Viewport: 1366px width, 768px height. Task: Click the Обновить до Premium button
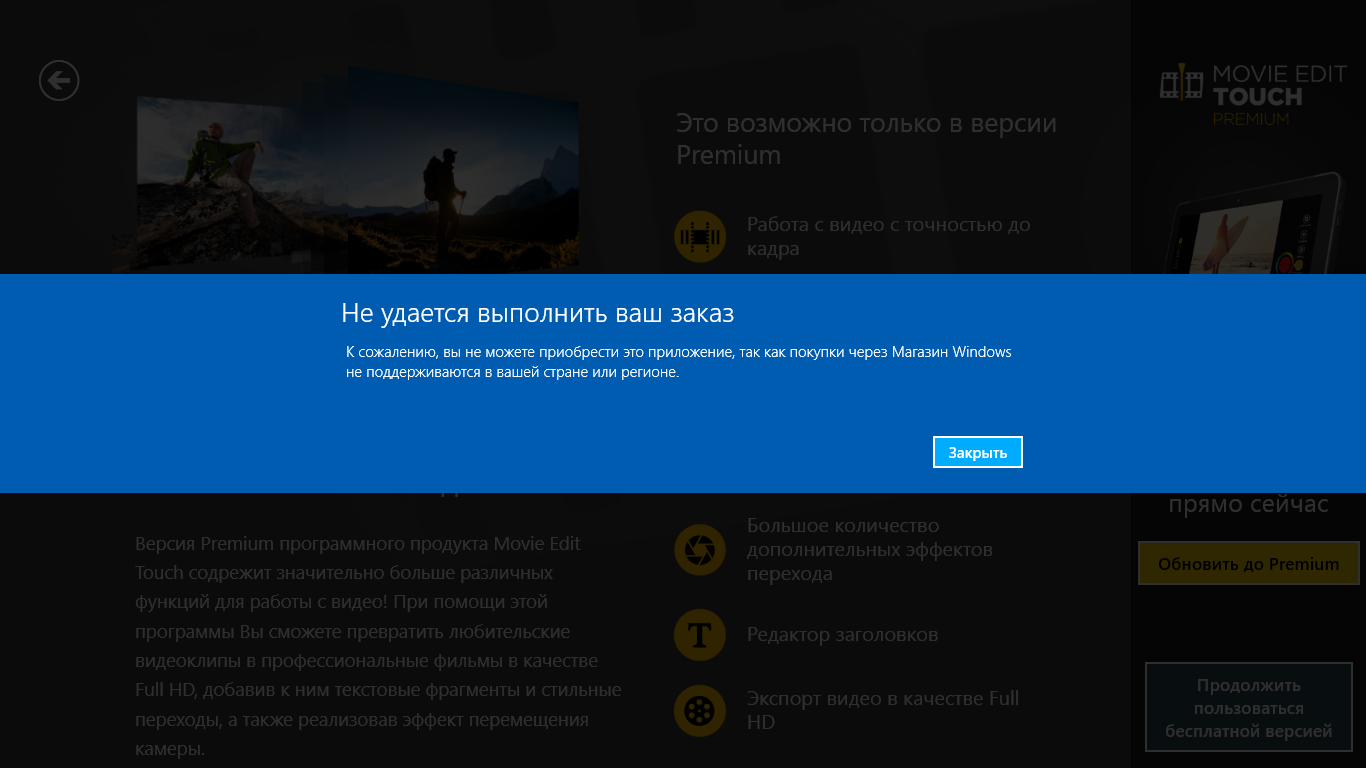click(1248, 564)
